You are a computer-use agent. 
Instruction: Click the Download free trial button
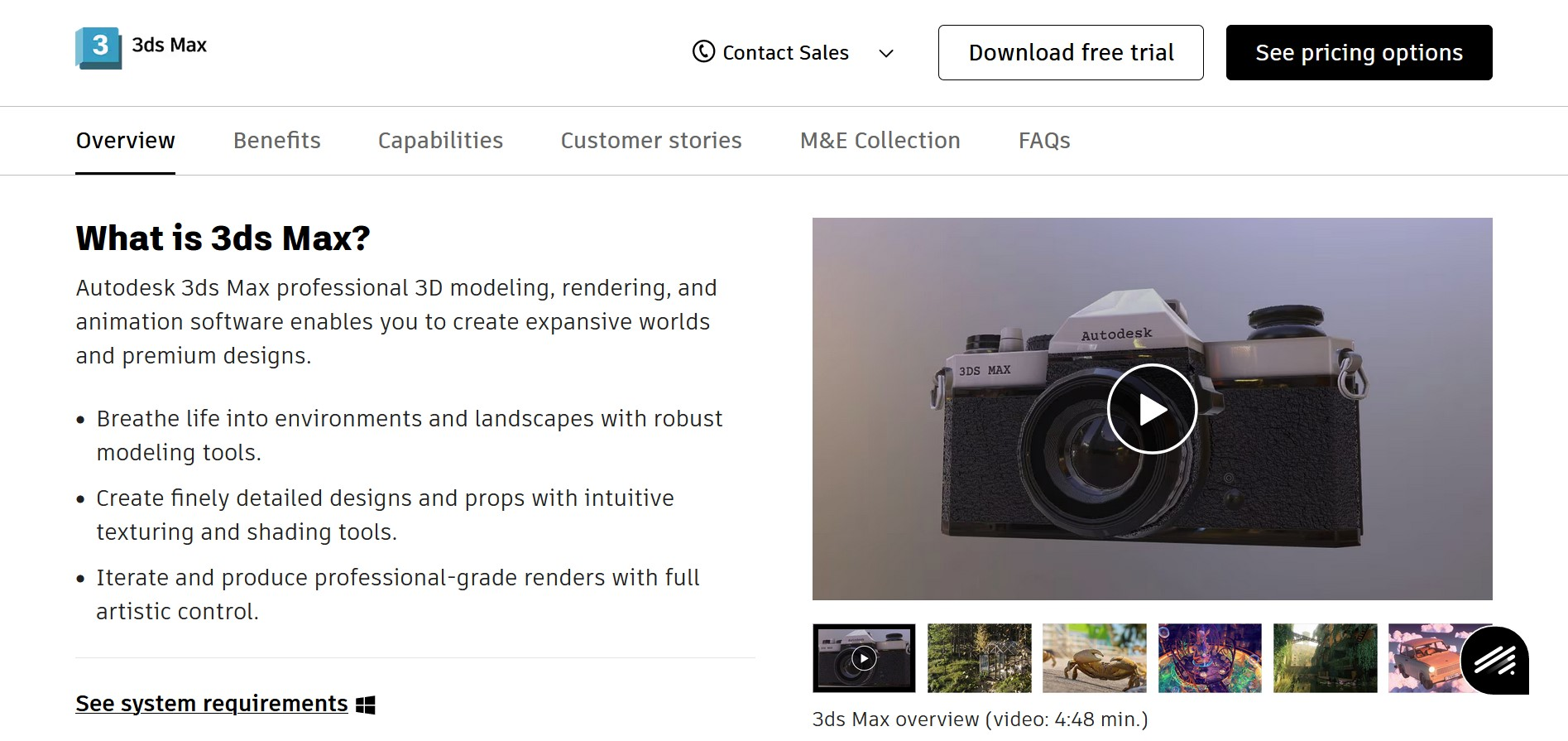pyautogui.click(x=1071, y=52)
